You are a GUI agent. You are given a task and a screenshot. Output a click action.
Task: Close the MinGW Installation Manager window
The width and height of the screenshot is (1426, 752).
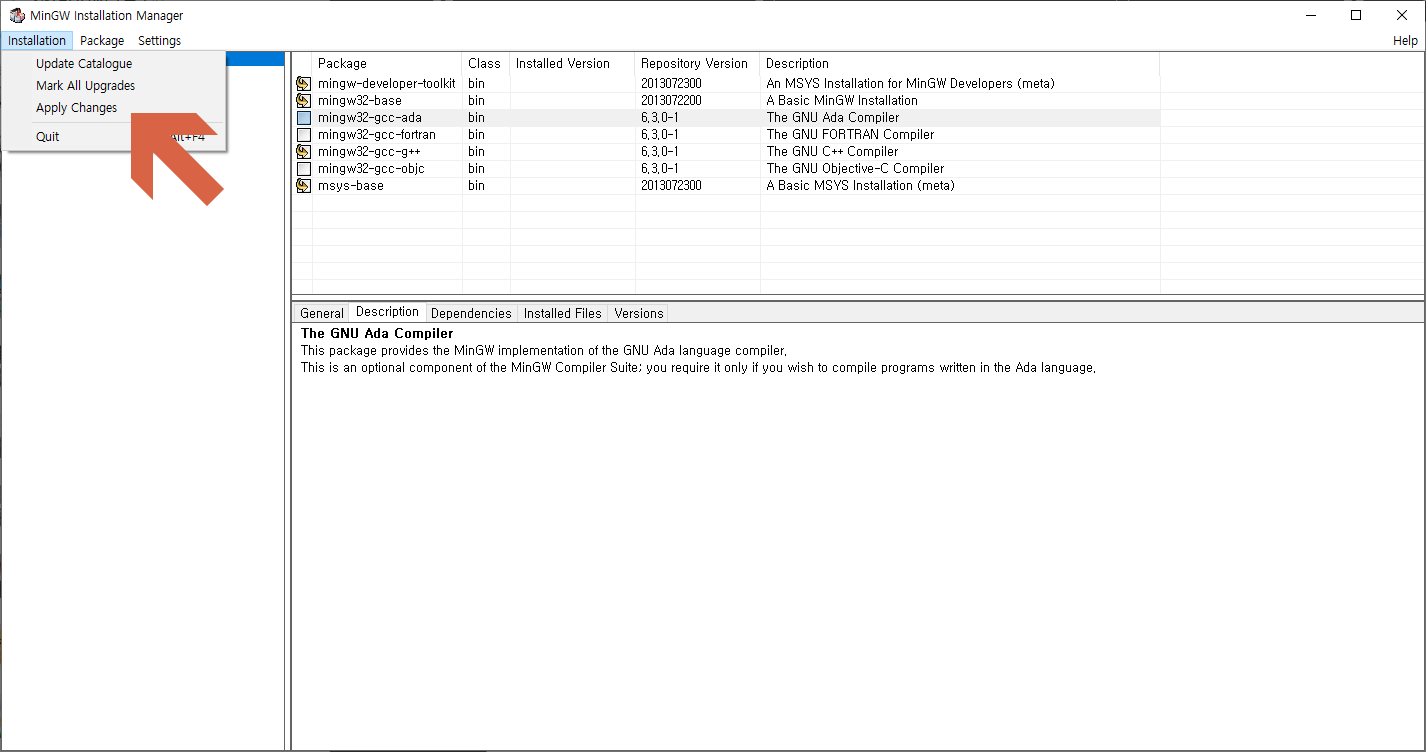1402,15
